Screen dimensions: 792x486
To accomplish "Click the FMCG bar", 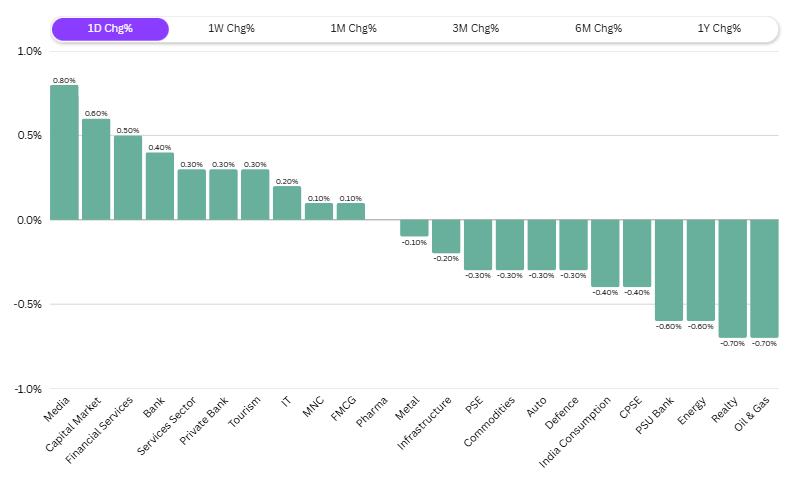I will 351,211.
